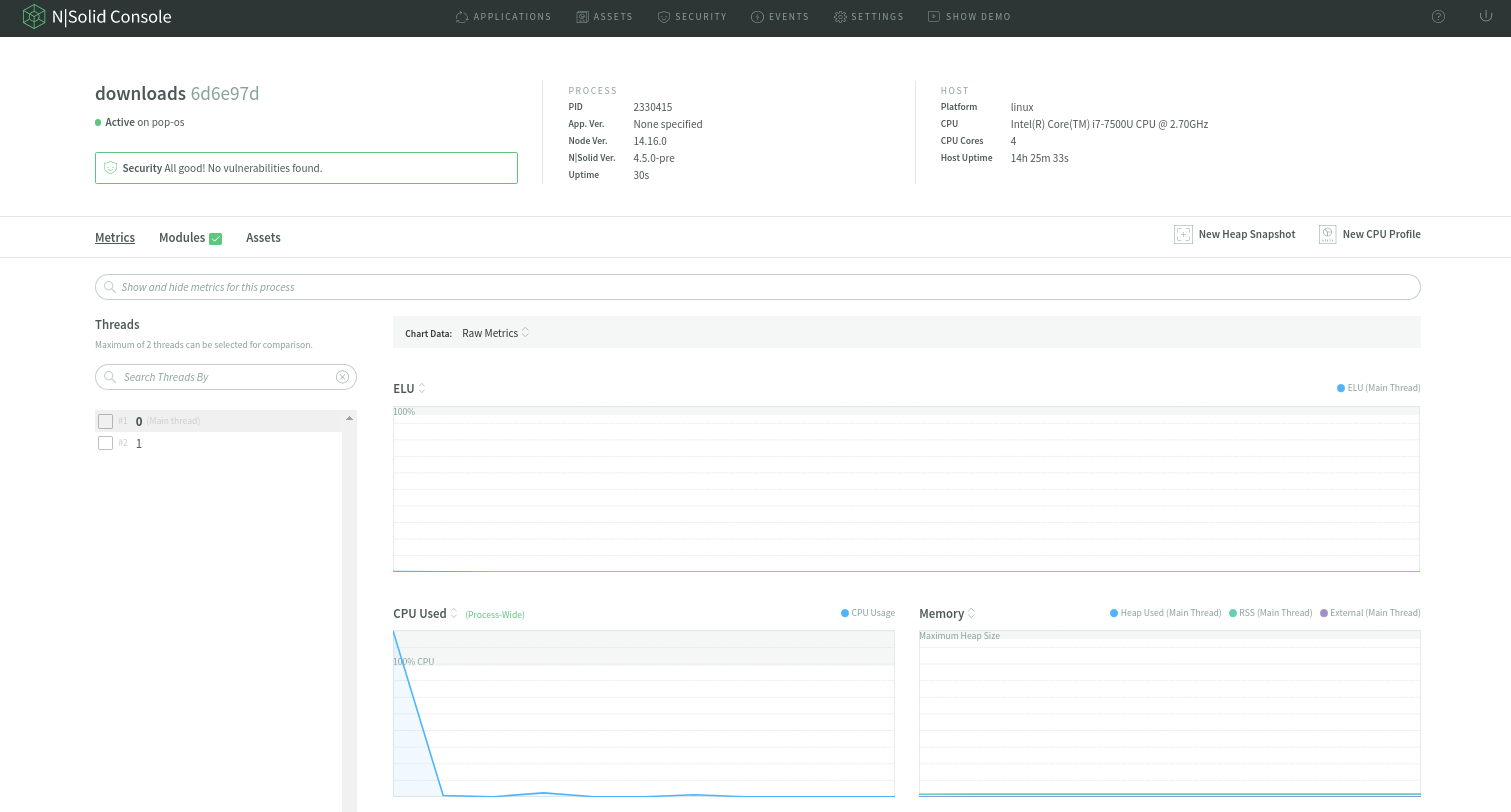This screenshot has width=1511, height=812.
Task: Click the shield icon in security banner
Action: click(x=110, y=168)
